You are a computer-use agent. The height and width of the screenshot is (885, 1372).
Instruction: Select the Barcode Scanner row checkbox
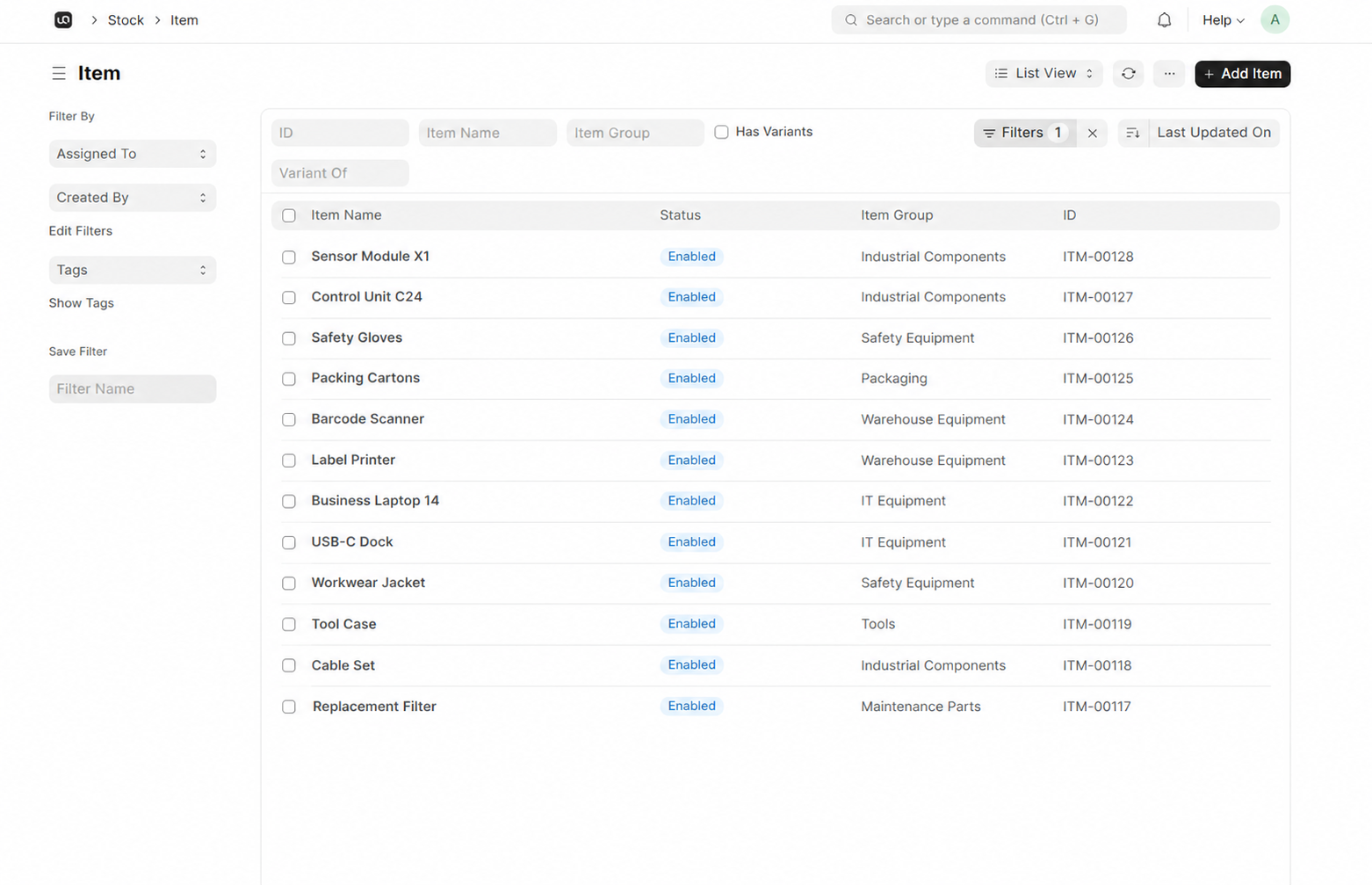pos(289,420)
